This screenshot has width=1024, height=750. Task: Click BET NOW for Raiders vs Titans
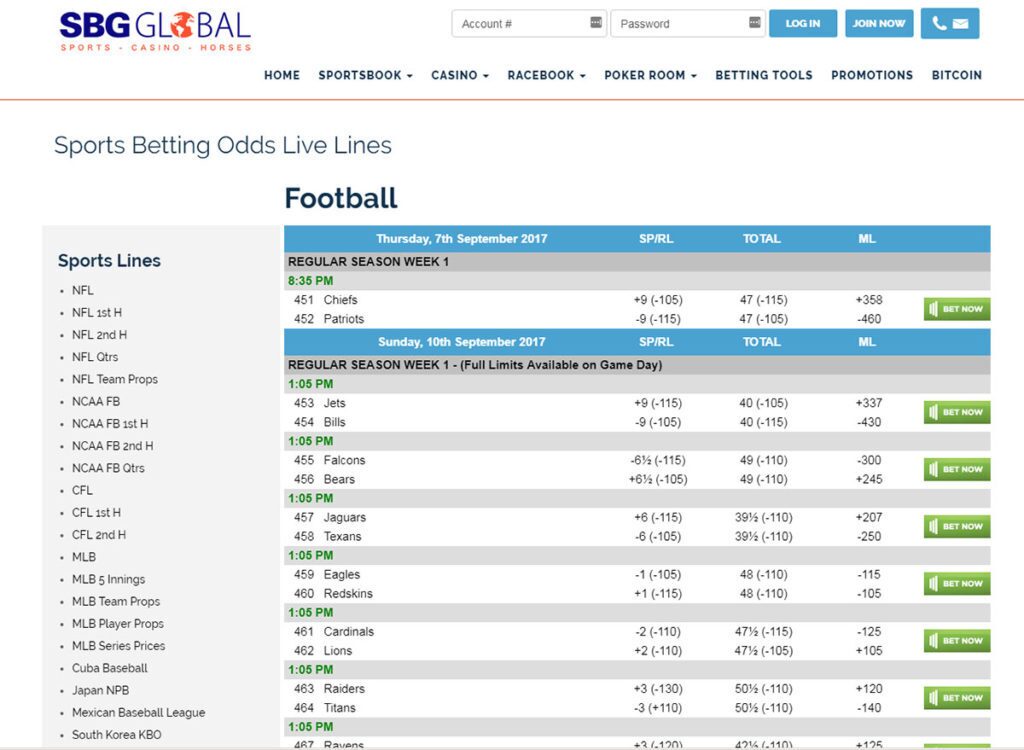(x=955, y=697)
